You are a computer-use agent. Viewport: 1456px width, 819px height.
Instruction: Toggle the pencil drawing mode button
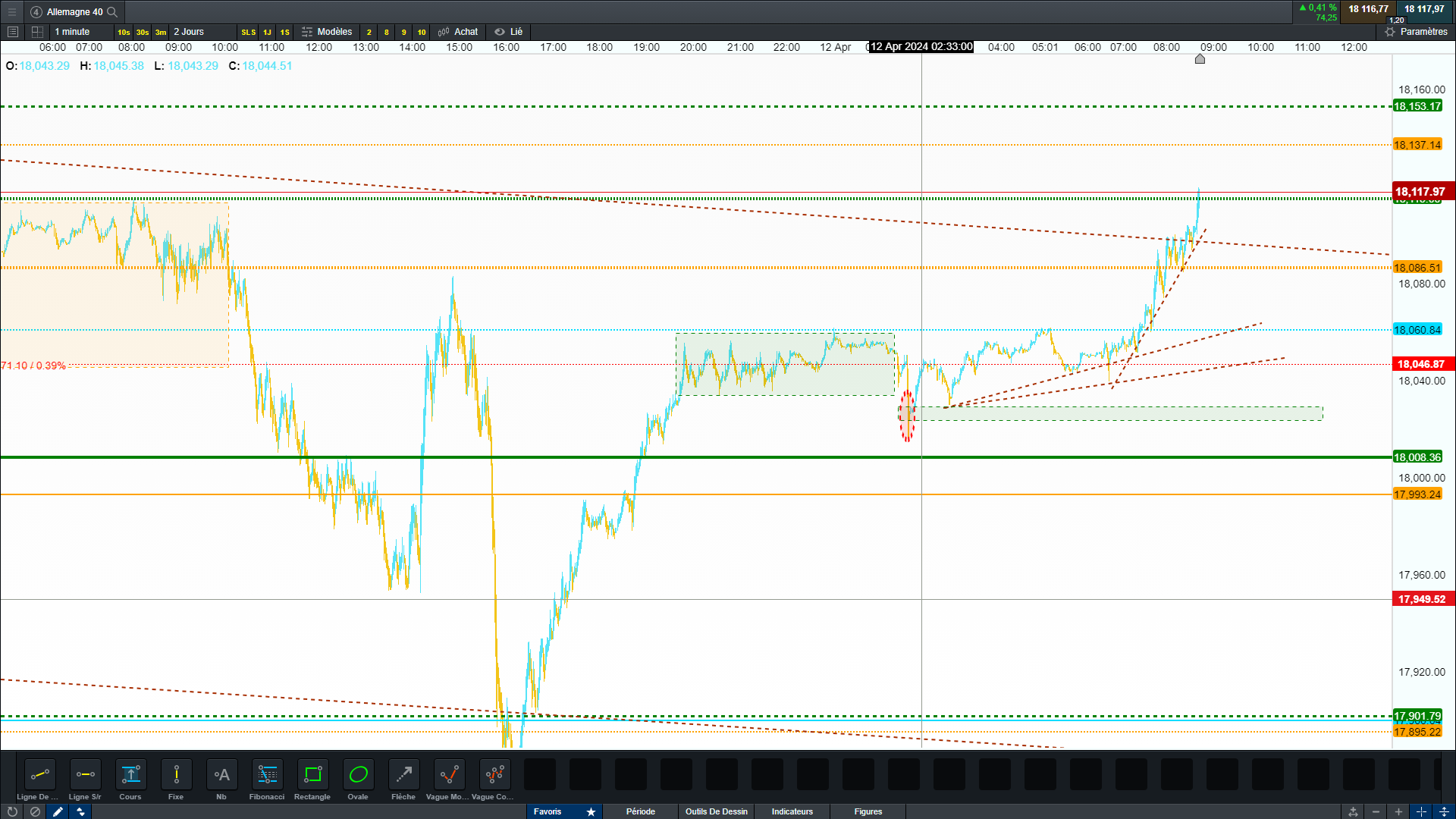58,811
